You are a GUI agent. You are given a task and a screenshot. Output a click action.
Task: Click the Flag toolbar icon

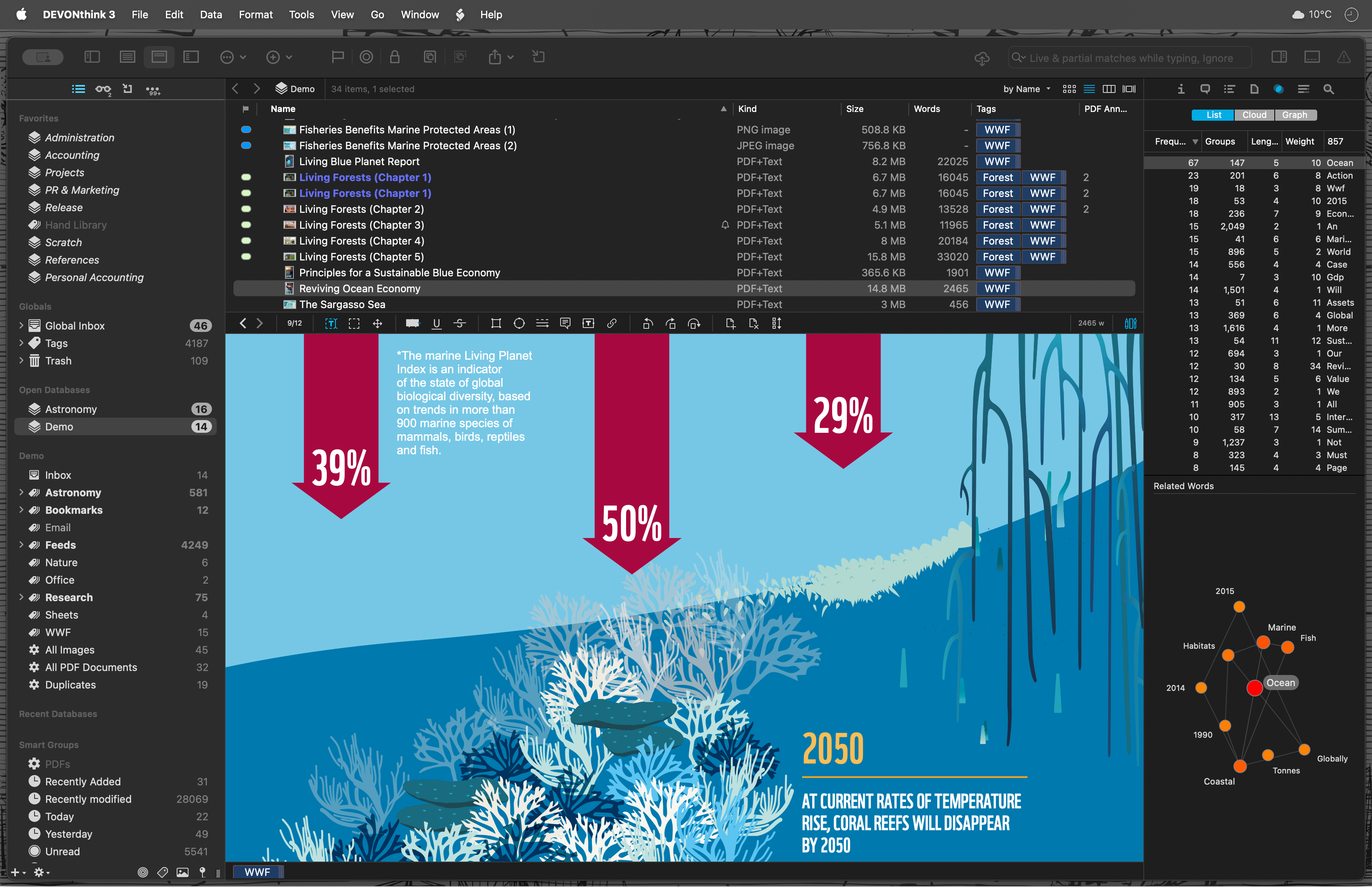[x=338, y=57]
